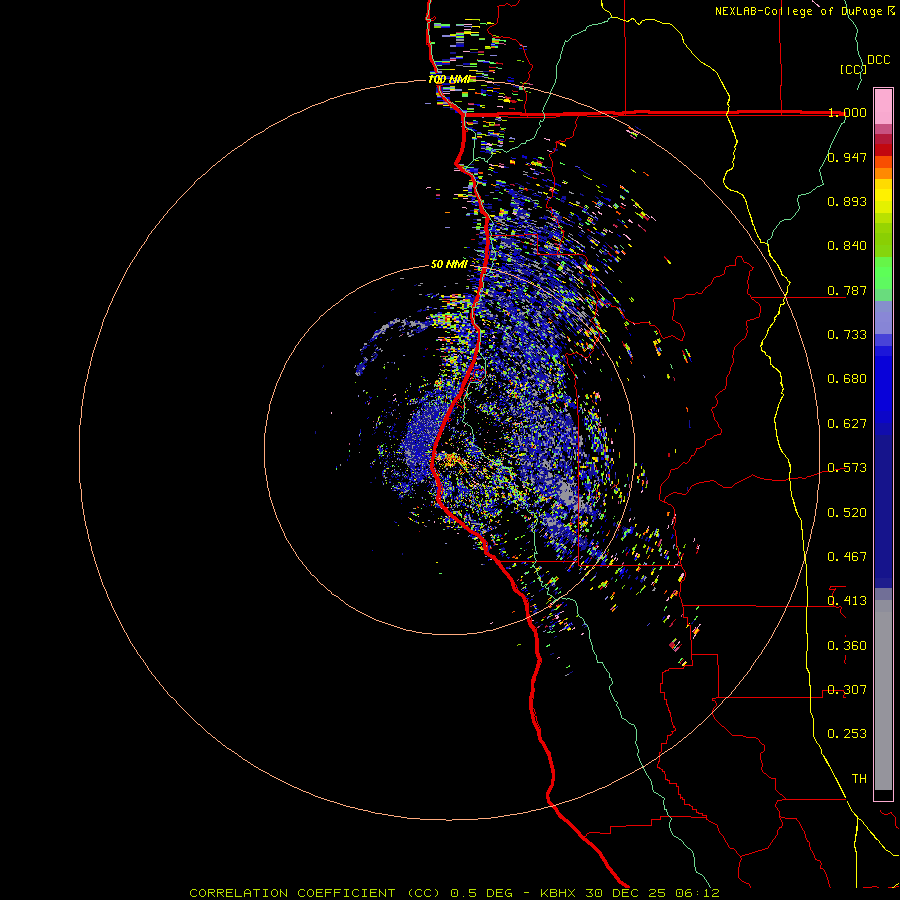The image size is (900, 900).
Task: Click the 0.253 scale value
Action: click(847, 734)
